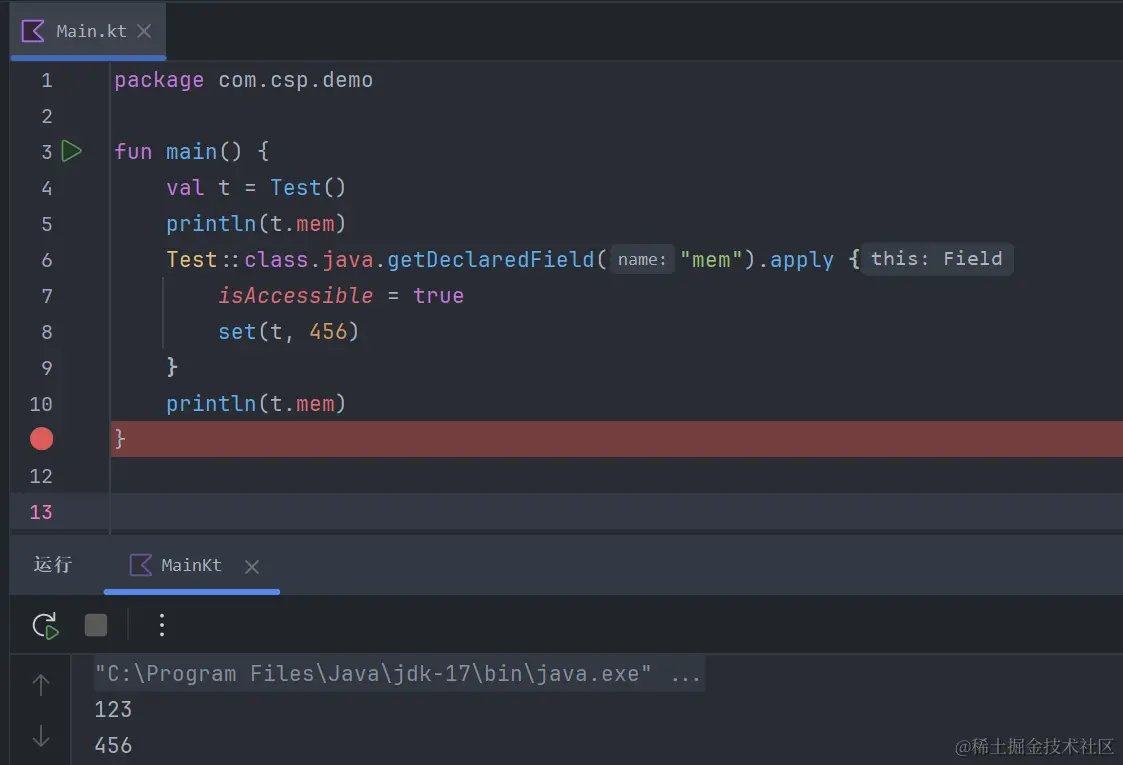Remove the red breakpoint on line 11
The width and height of the screenshot is (1123, 765).
tap(42, 439)
